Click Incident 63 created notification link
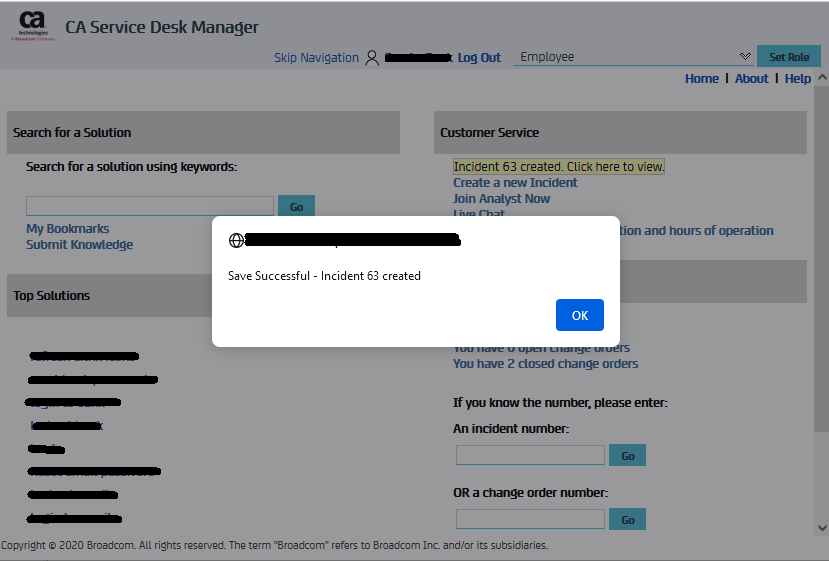This screenshot has width=829, height=561. point(559,167)
